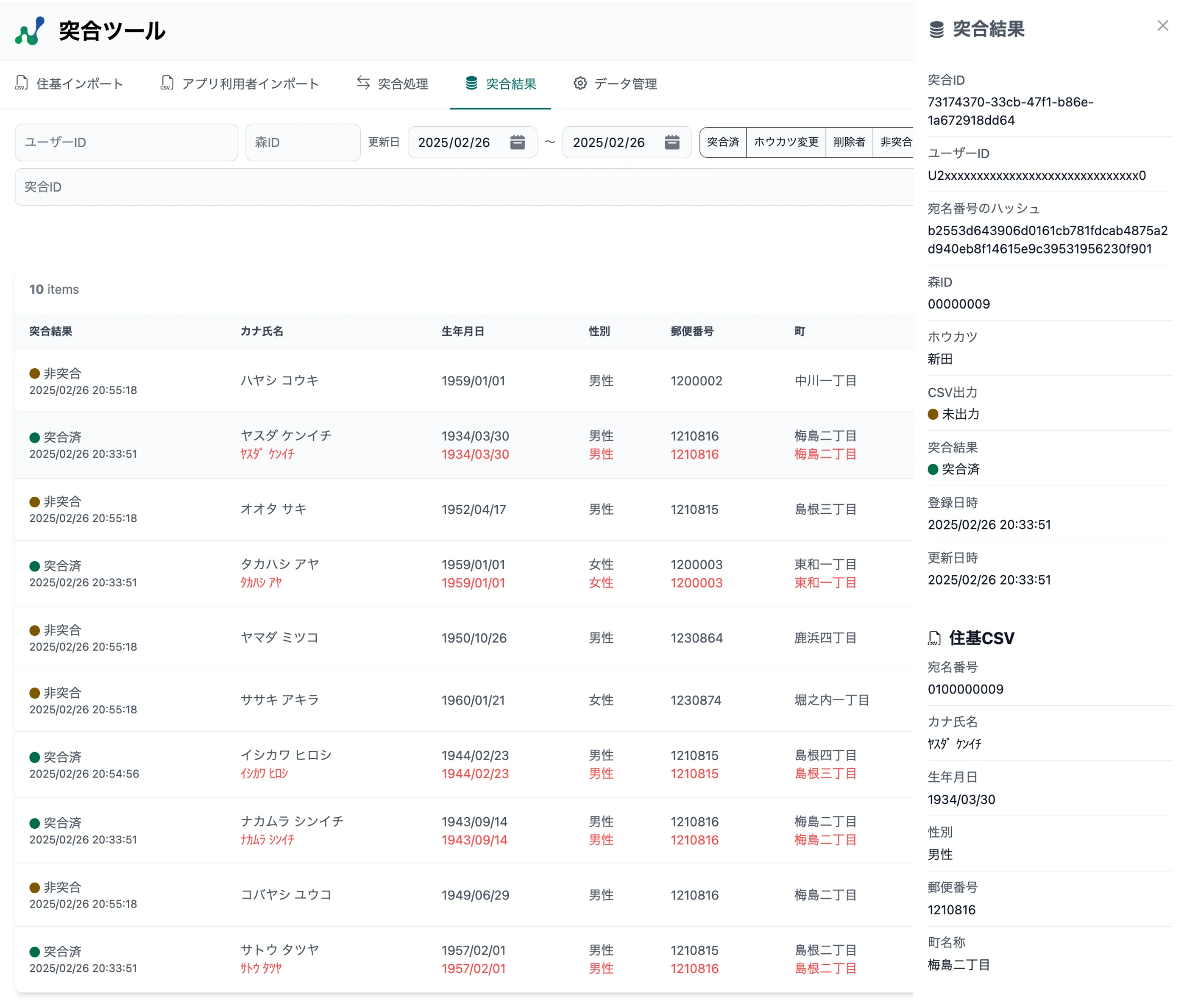Select the タカハシ アヤ result row

[457, 573]
